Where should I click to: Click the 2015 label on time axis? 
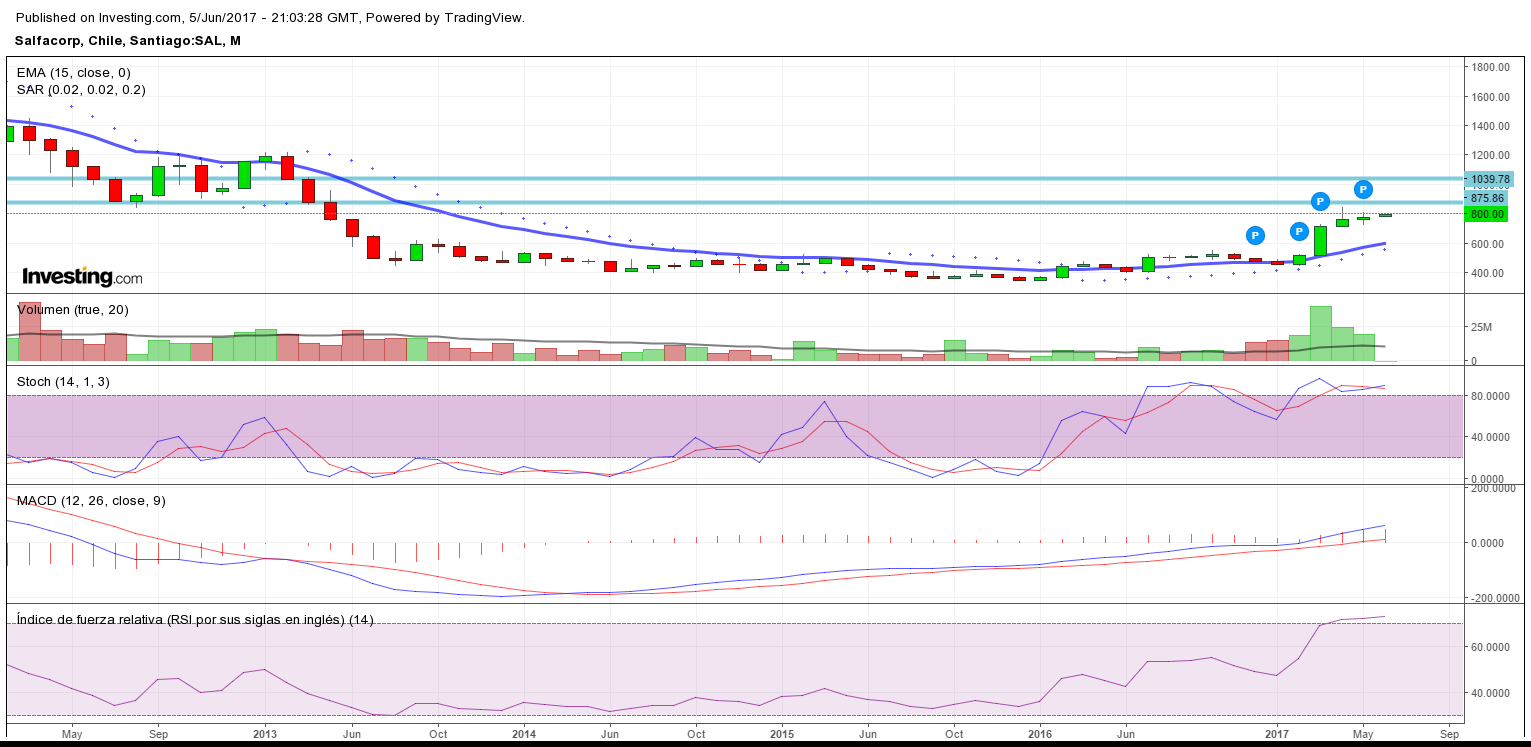click(x=782, y=732)
